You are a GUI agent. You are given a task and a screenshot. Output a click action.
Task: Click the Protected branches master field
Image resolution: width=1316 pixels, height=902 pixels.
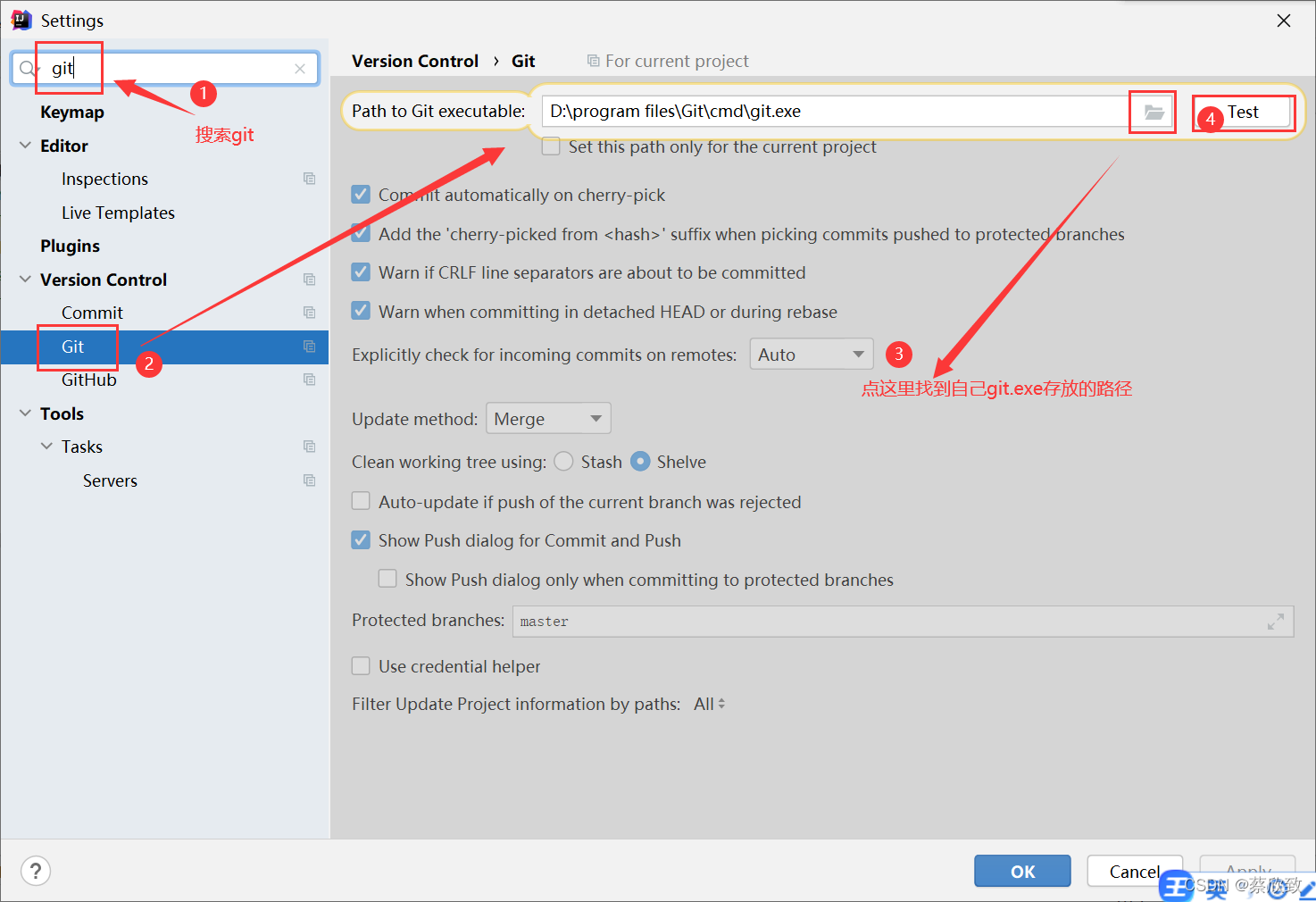(903, 622)
